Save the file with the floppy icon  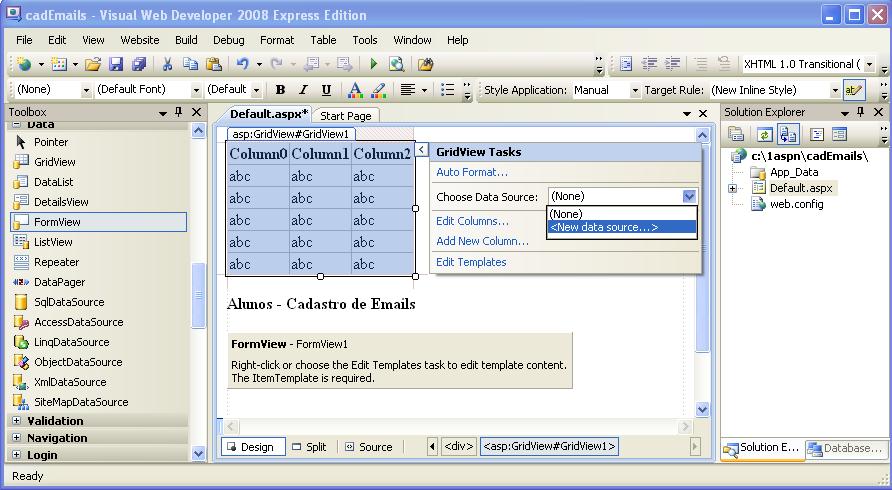[116, 64]
